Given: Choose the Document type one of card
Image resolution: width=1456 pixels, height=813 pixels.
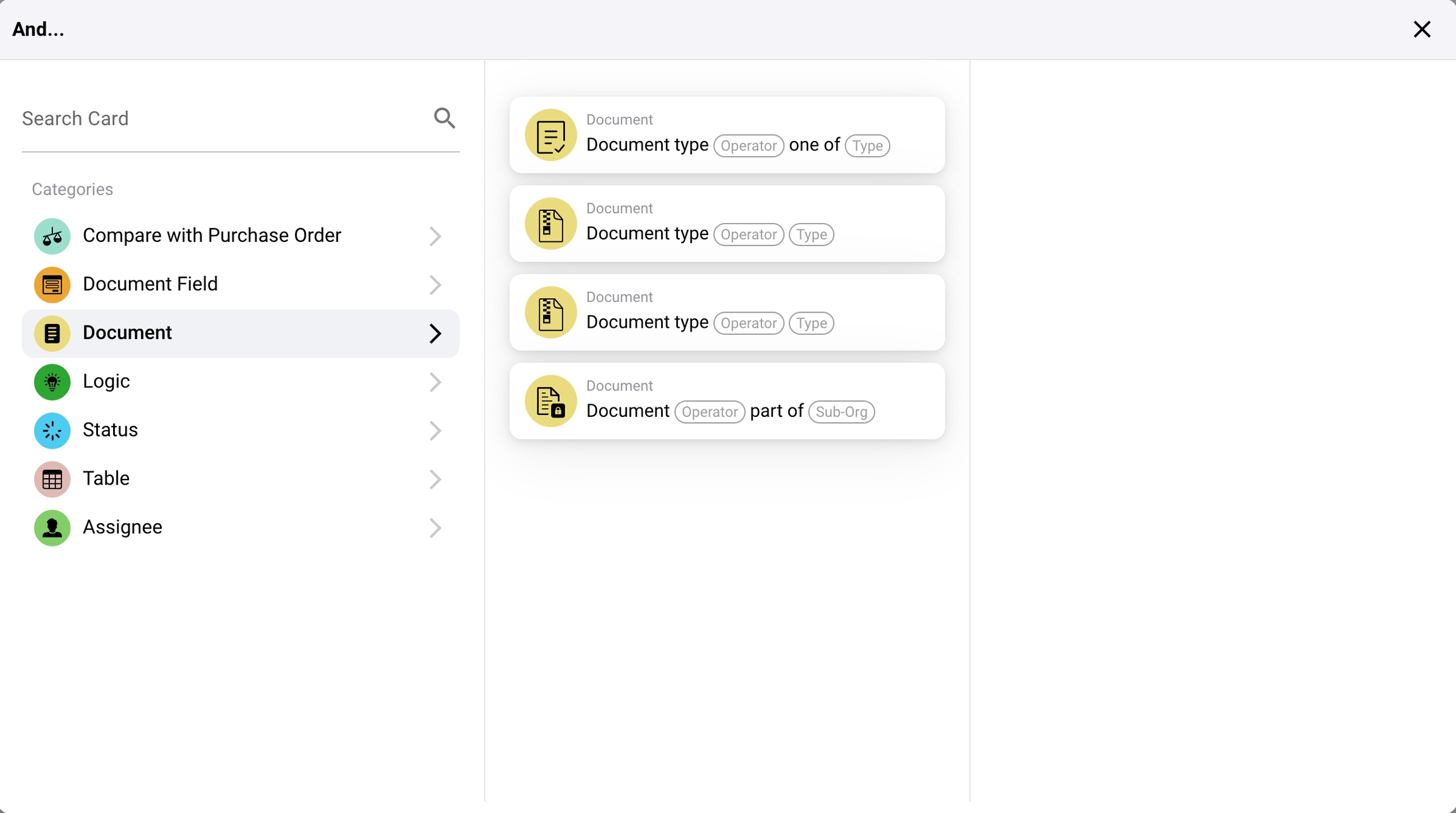Looking at the screenshot, I should pos(727,135).
